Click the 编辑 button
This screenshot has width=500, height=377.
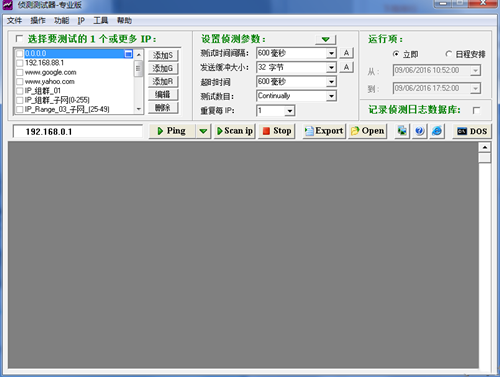click(163, 95)
